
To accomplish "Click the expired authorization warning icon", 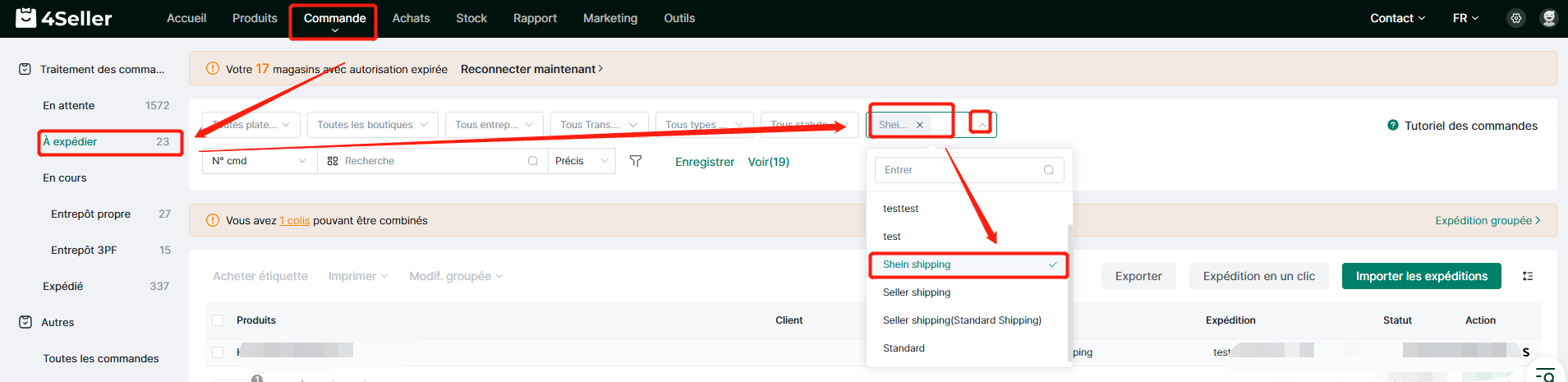I will pyautogui.click(x=213, y=68).
